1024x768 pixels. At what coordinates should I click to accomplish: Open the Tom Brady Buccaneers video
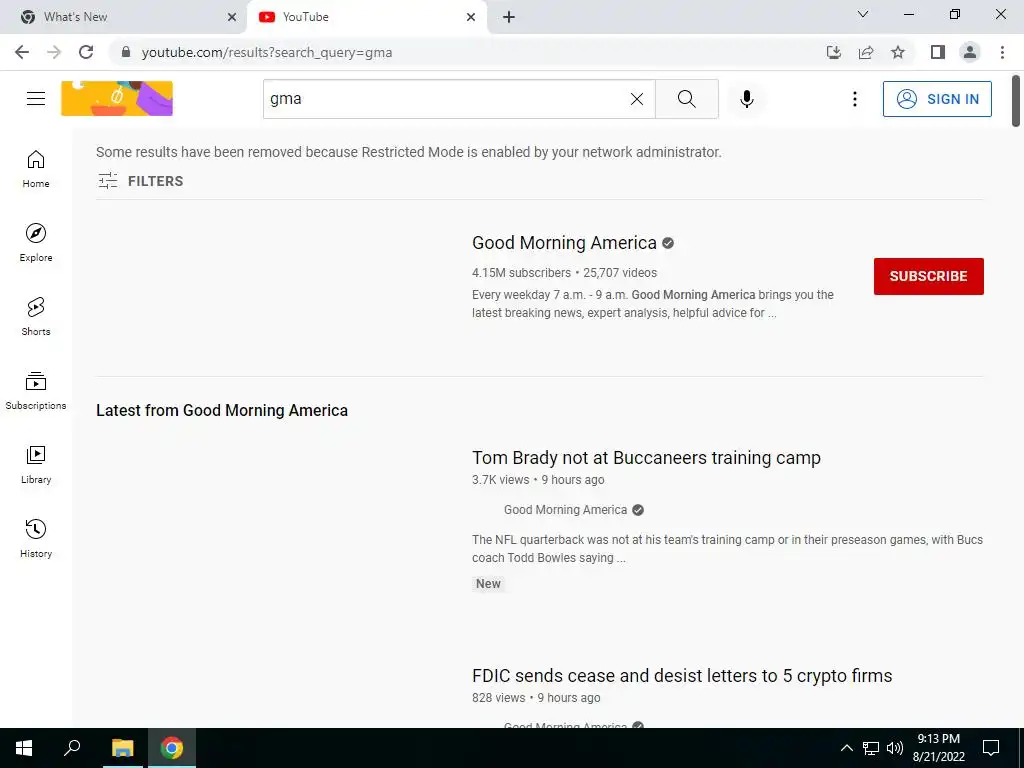pyautogui.click(x=646, y=458)
